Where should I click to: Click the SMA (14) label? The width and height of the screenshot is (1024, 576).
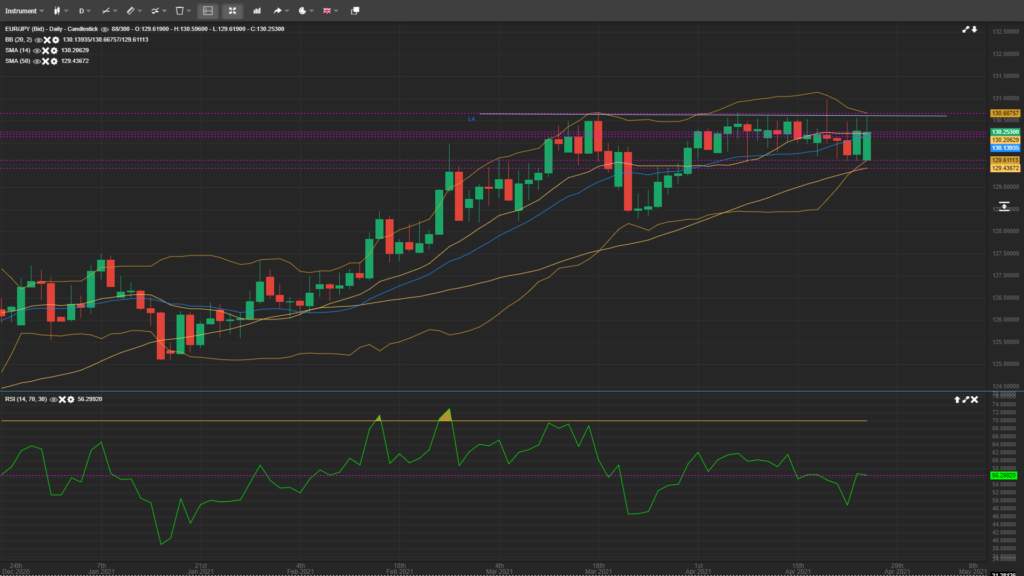[x=18, y=50]
